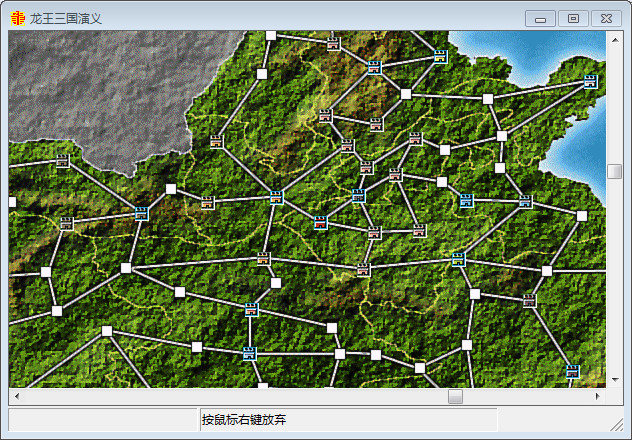This screenshot has height=440, width=632.
Task: Select the westernmost city below the grey mountains
Action: (62, 160)
